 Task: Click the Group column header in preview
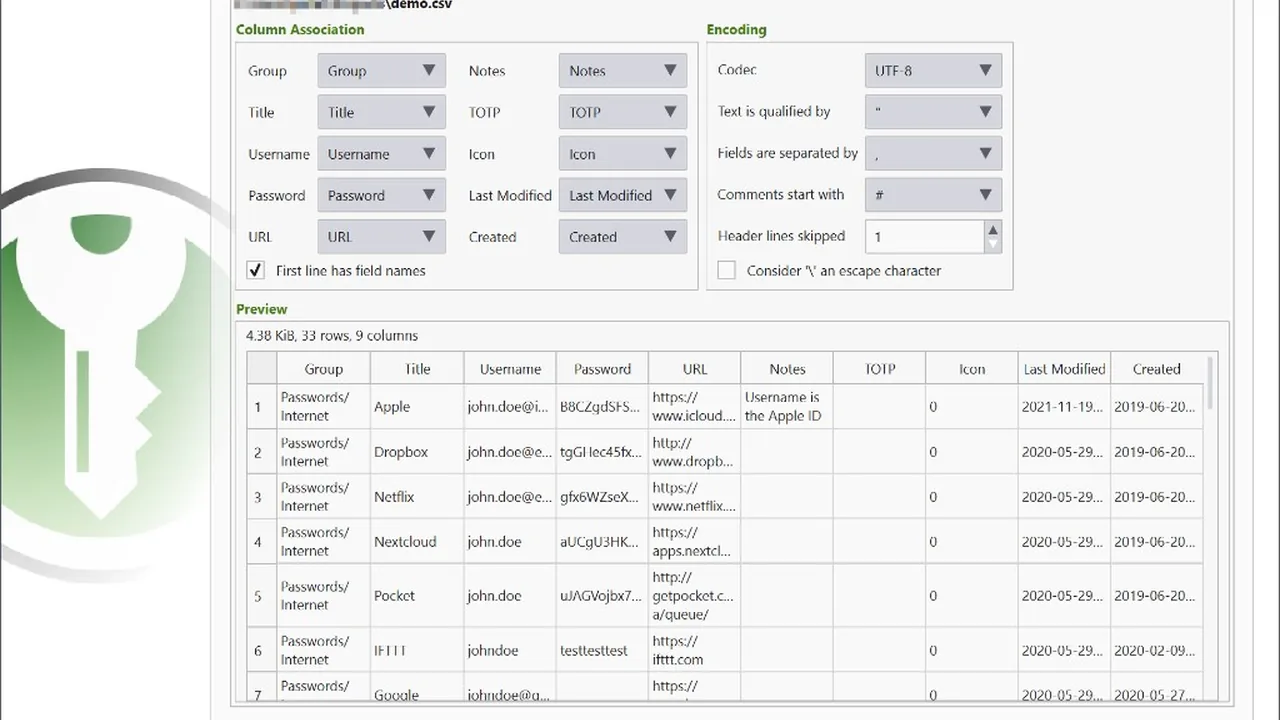tap(323, 369)
